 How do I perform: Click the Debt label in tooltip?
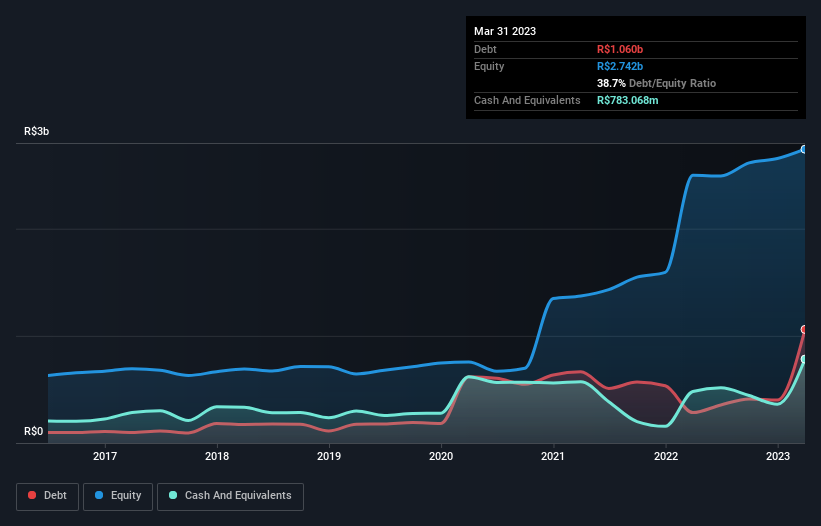click(485, 49)
